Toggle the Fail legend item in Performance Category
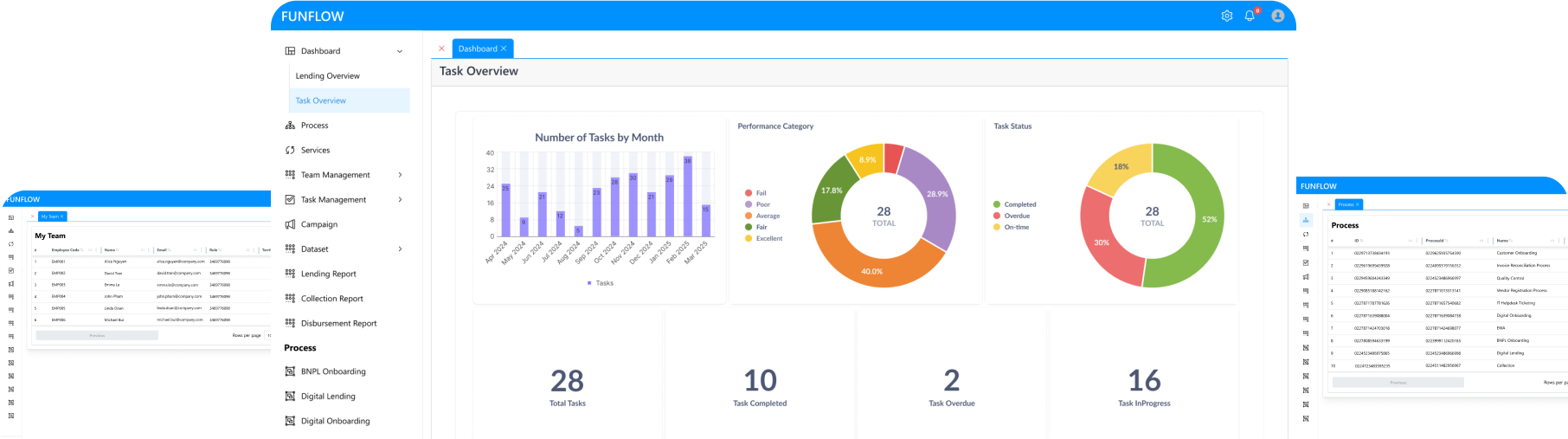This screenshot has width=1568, height=439. point(755,193)
